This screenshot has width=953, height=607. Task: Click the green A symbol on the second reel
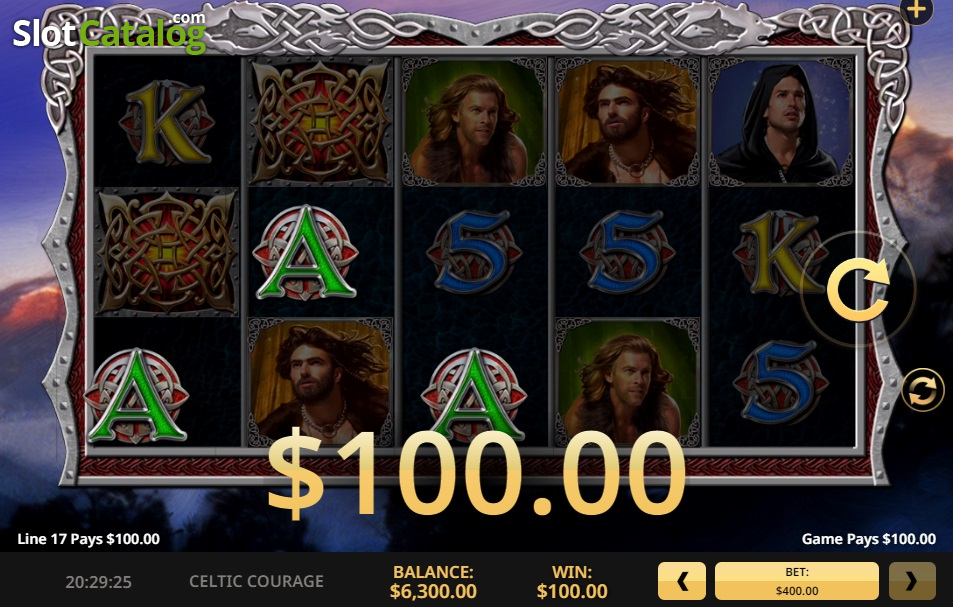[x=305, y=253]
